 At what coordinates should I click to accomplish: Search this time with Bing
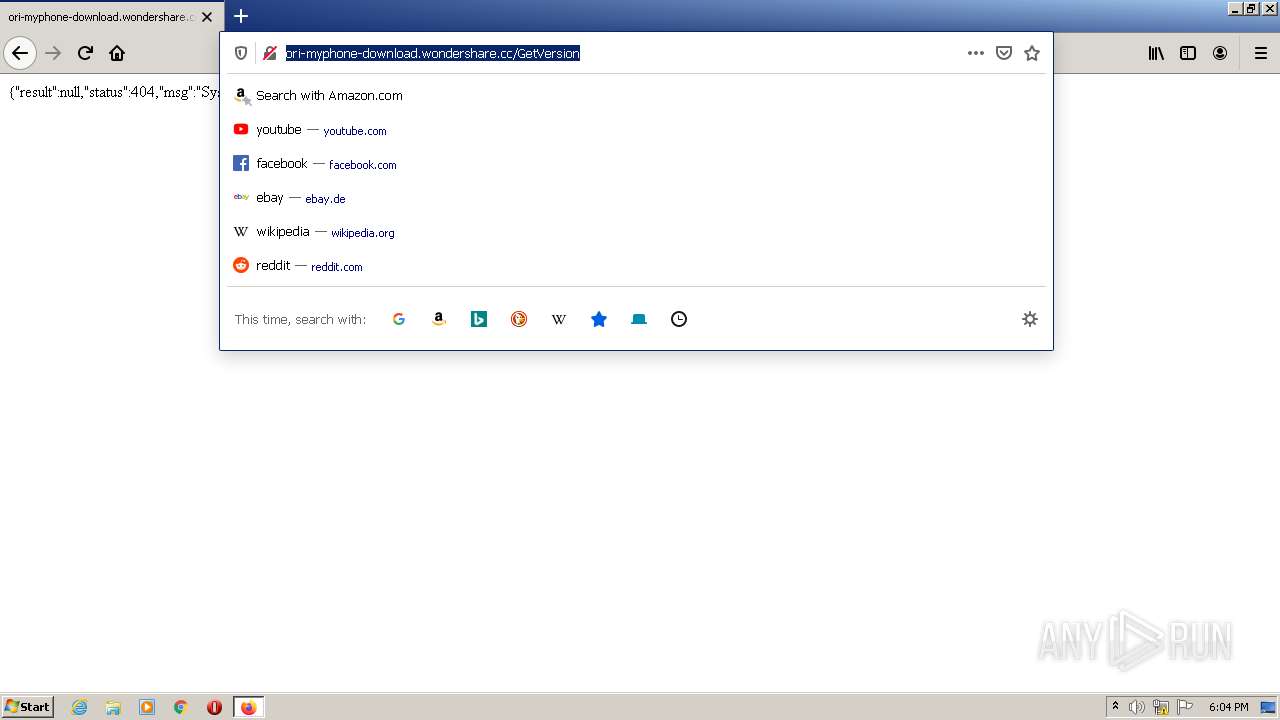click(x=479, y=319)
